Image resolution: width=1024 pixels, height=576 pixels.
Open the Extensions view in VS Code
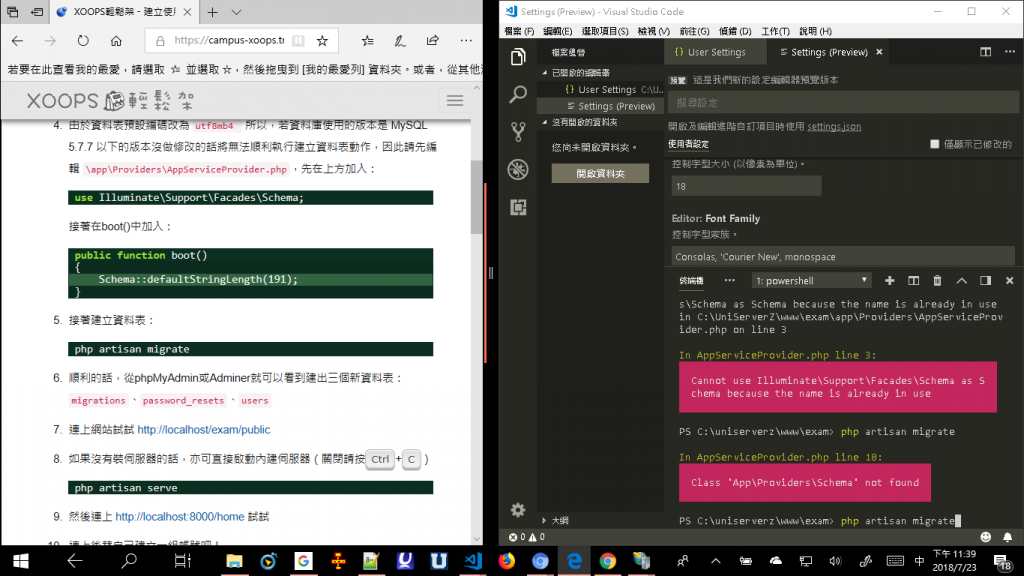coord(518,208)
